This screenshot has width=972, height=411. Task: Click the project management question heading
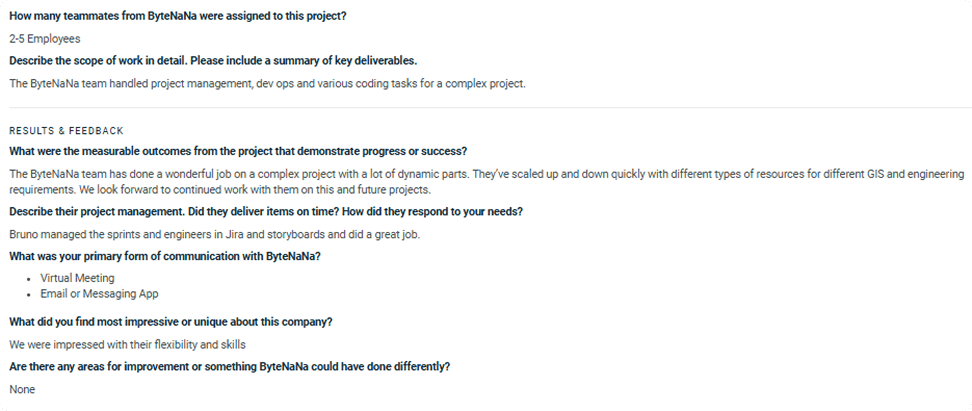(x=266, y=211)
